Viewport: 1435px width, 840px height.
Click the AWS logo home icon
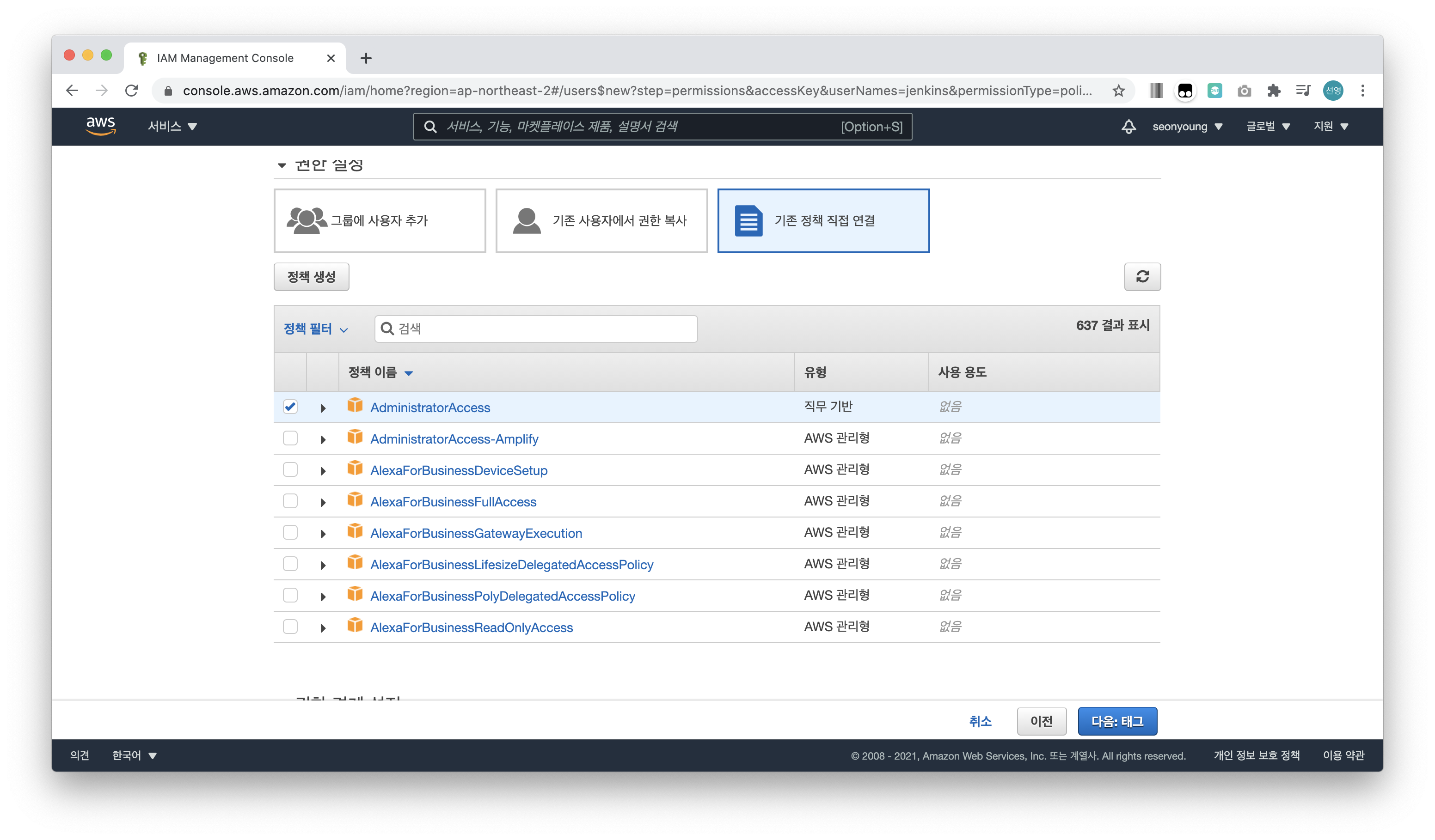[x=101, y=126]
